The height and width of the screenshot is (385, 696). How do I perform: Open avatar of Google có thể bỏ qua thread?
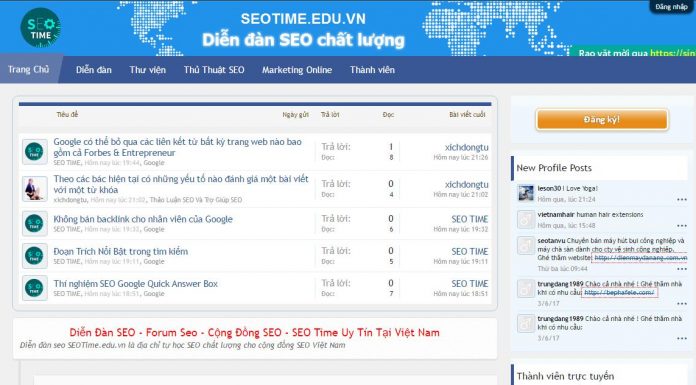pyautogui.click(x=34, y=152)
